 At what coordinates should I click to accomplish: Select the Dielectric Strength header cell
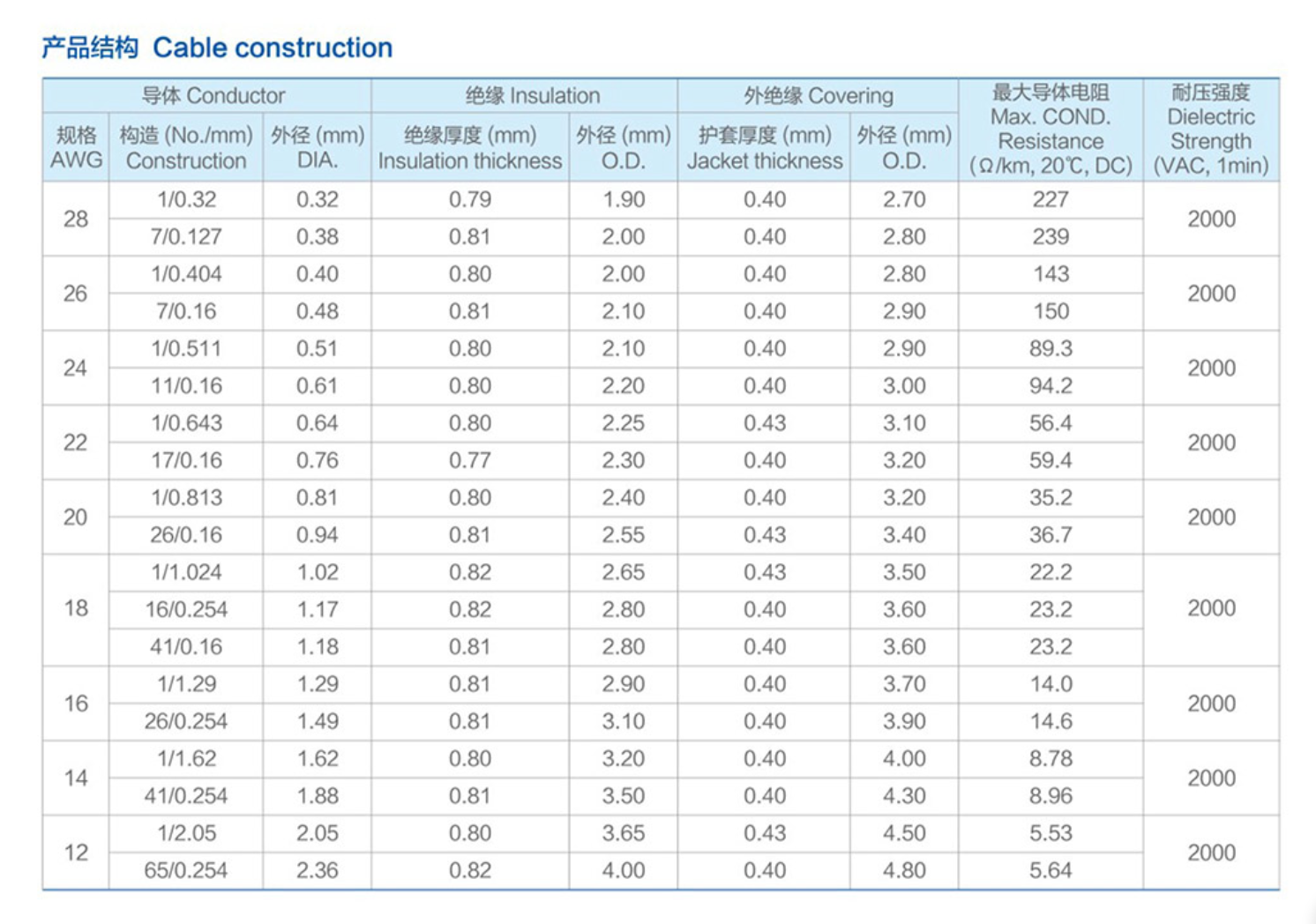[x=1210, y=130]
